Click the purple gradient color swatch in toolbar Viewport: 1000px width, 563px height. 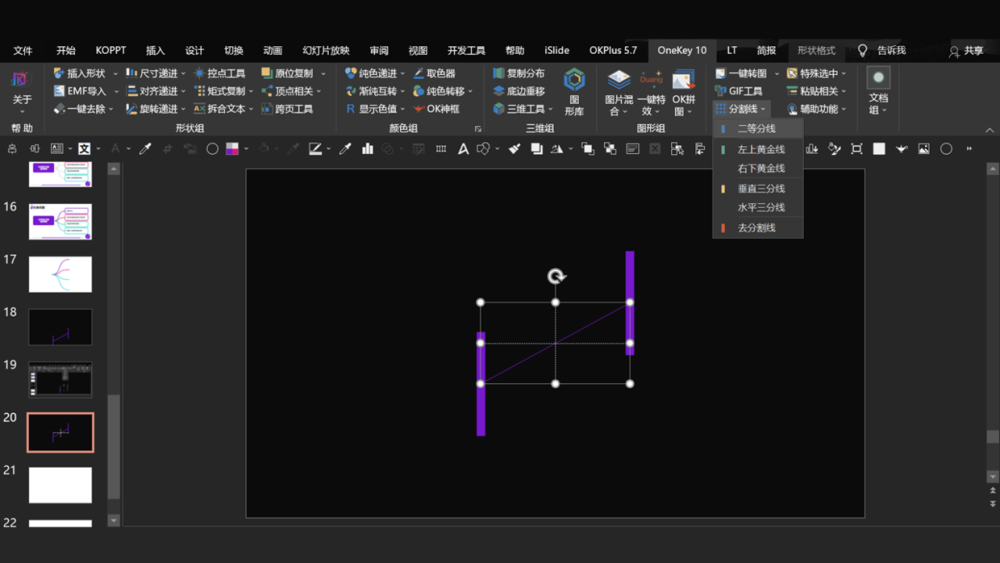[232, 149]
